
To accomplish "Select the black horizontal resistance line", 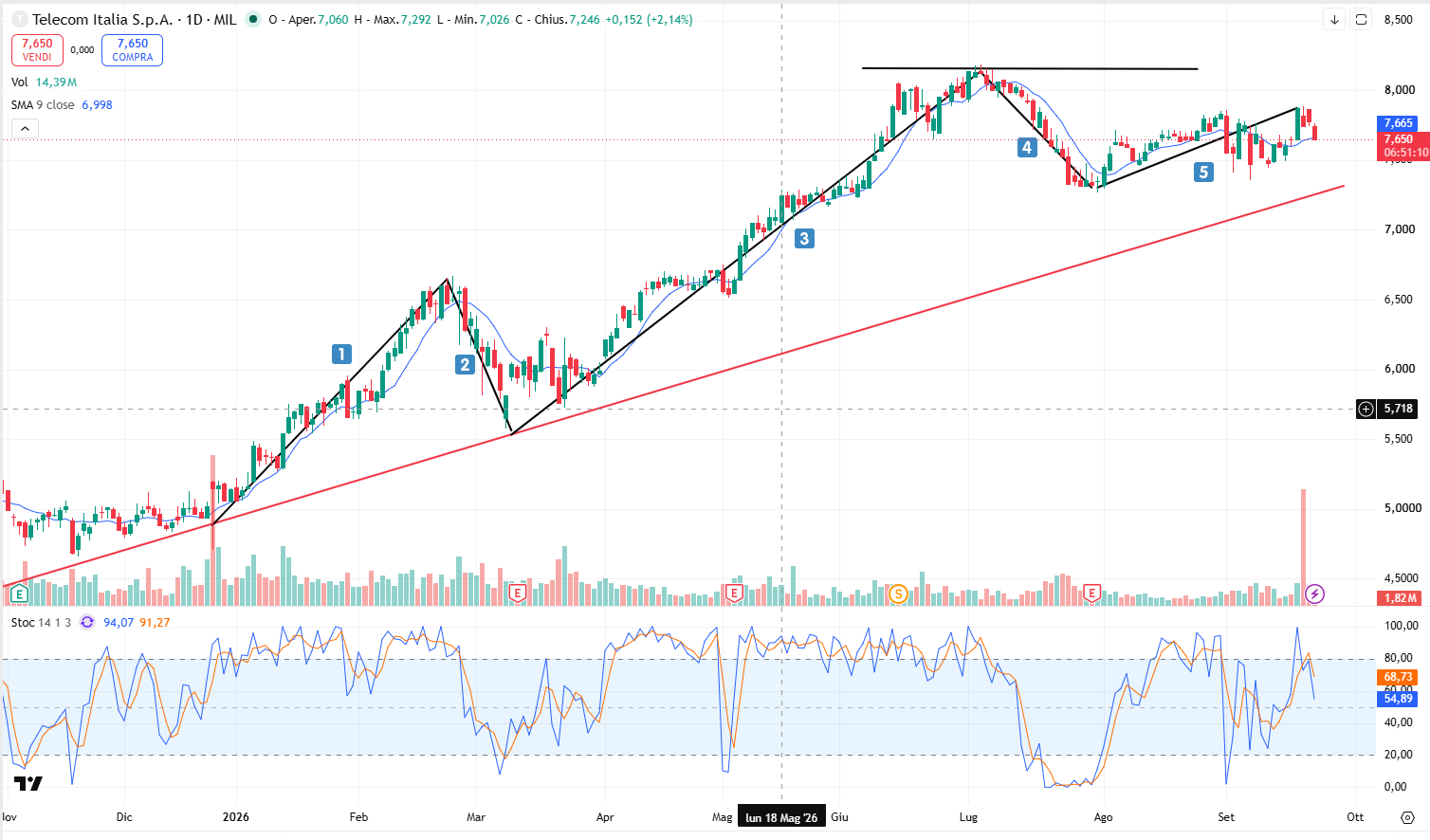I will [x=1030, y=68].
